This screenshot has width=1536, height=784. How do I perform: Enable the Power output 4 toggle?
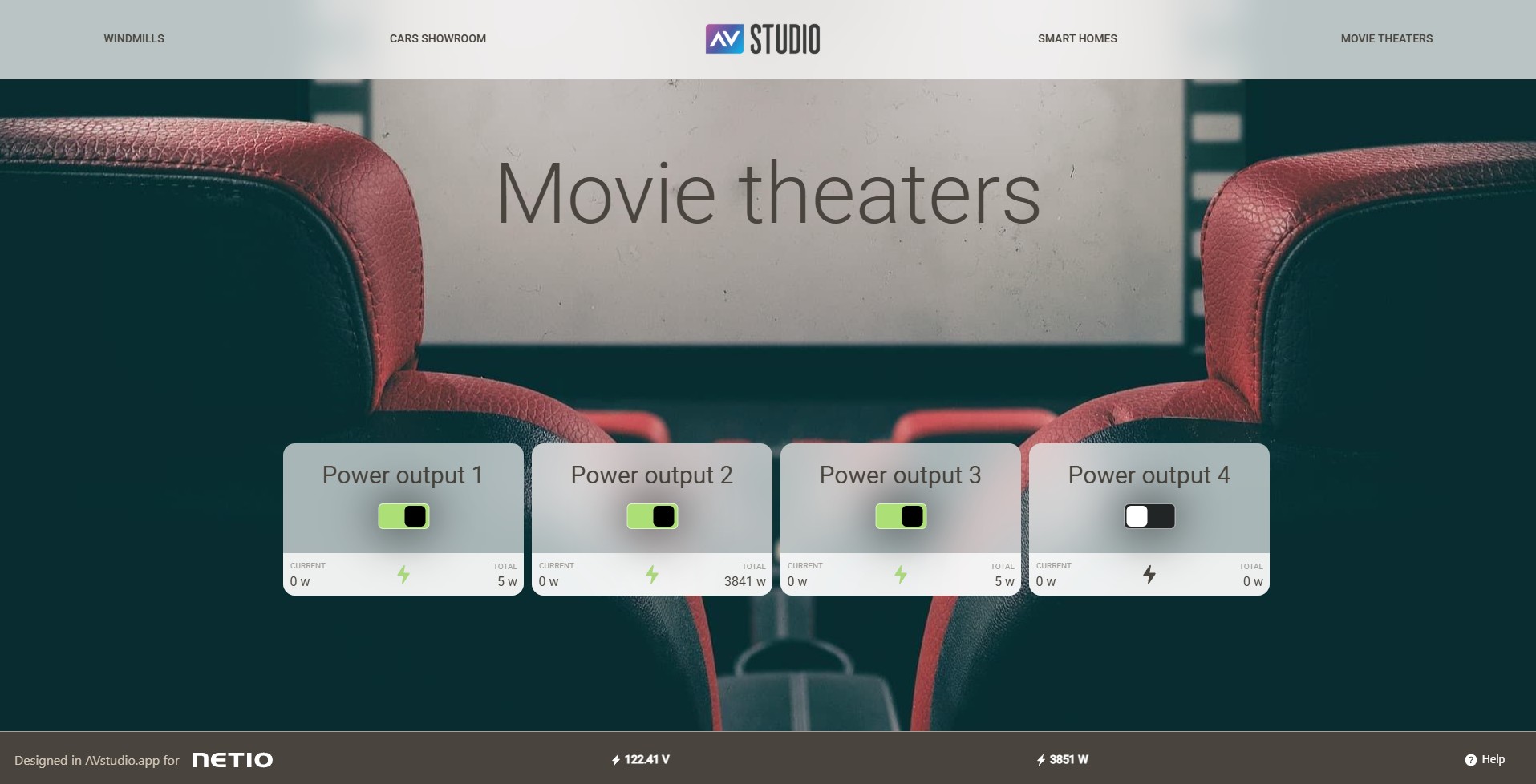tap(1149, 516)
